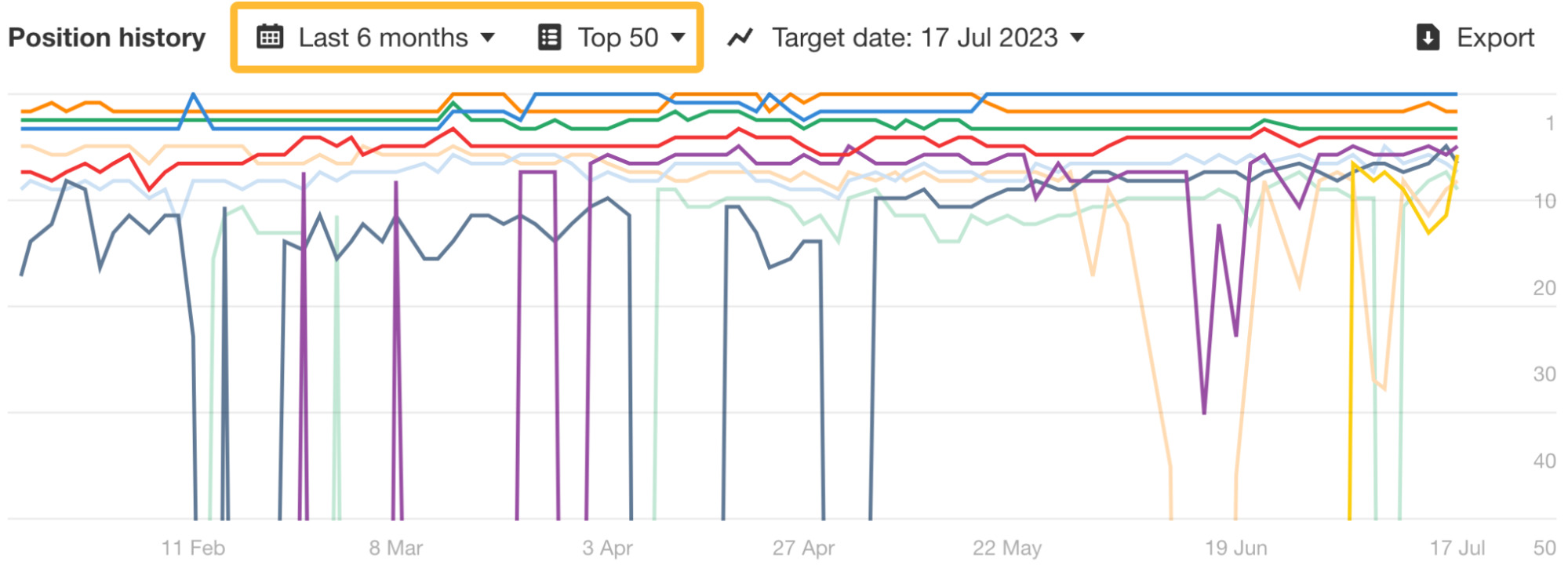Click the table icon next to Top 50
The width and height of the screenshot is (1568, 587).
tap(549, 36)
